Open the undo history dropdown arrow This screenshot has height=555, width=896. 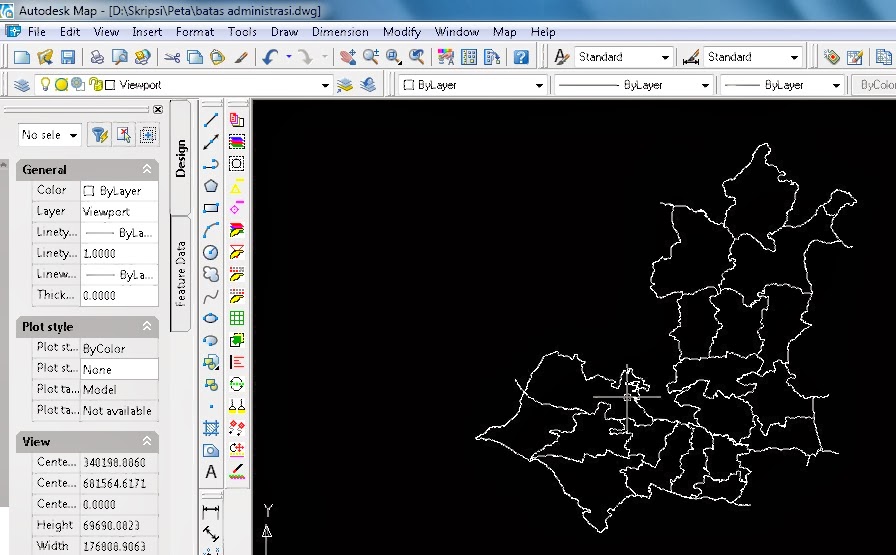pos(289,57)
